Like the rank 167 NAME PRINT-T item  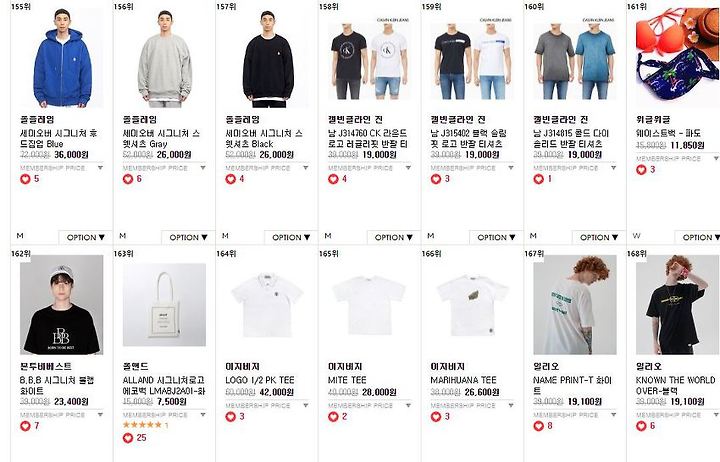(x=539, y=426)
